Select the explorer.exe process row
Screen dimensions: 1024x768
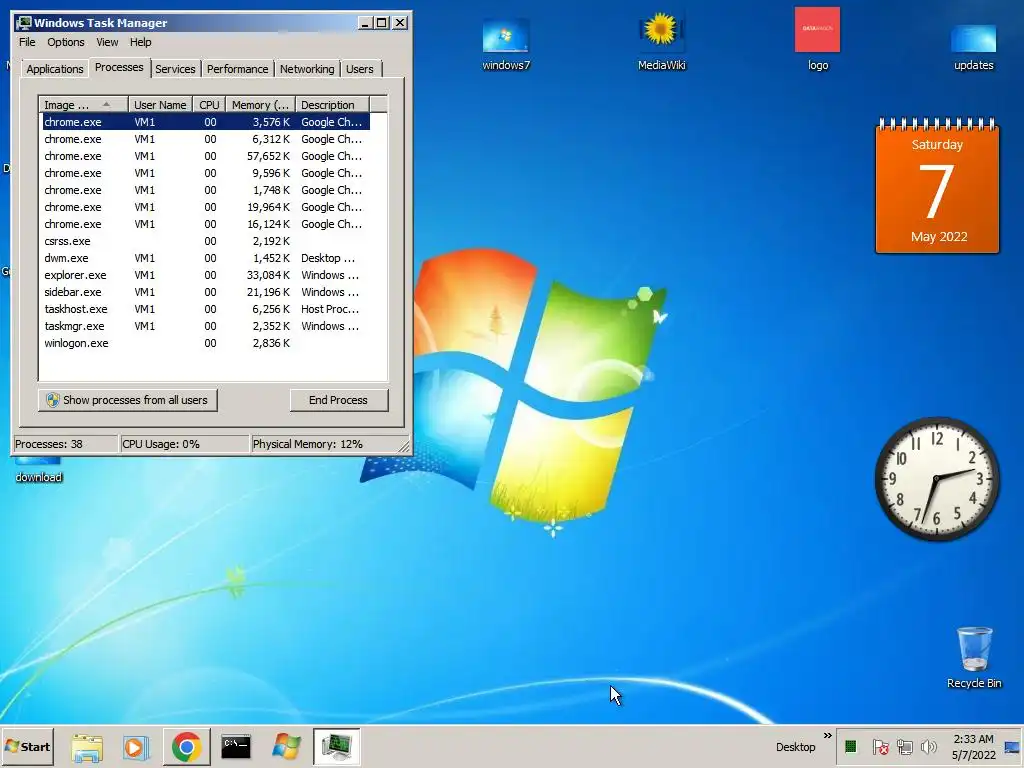pos(206,275)
